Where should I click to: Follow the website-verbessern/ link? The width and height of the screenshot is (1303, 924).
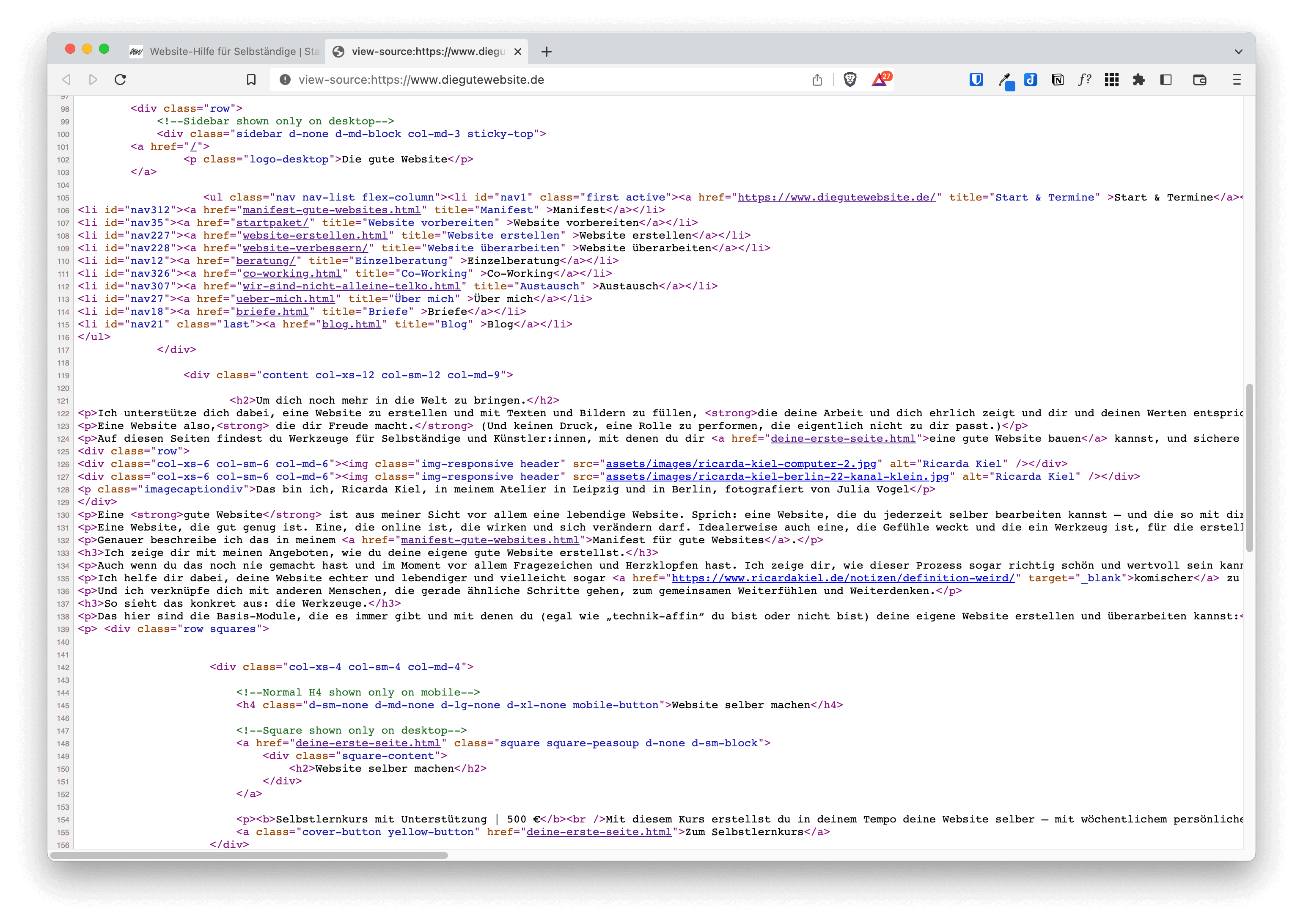pos(305,248)
